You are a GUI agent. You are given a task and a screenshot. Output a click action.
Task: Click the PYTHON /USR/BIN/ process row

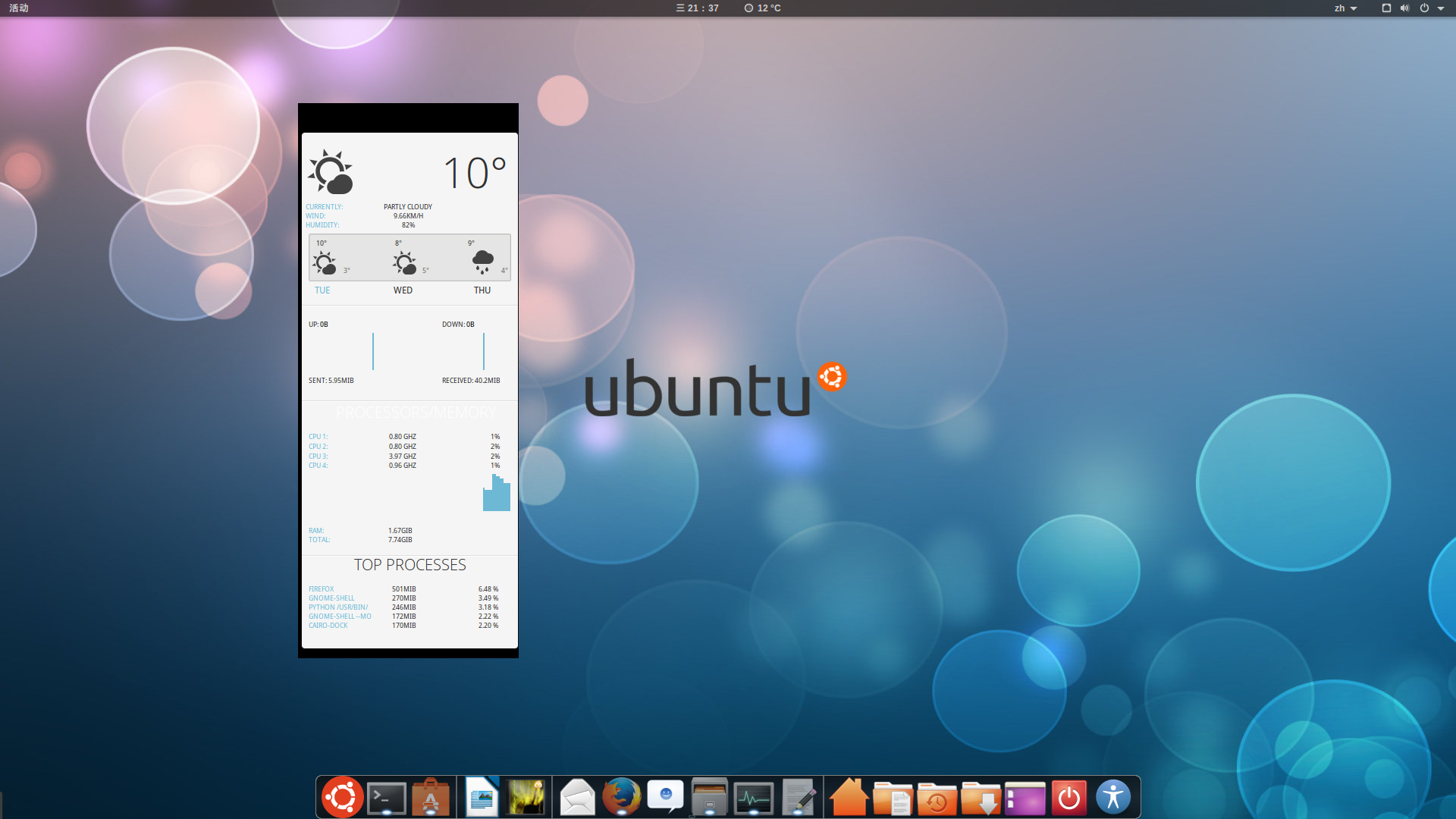403,607
